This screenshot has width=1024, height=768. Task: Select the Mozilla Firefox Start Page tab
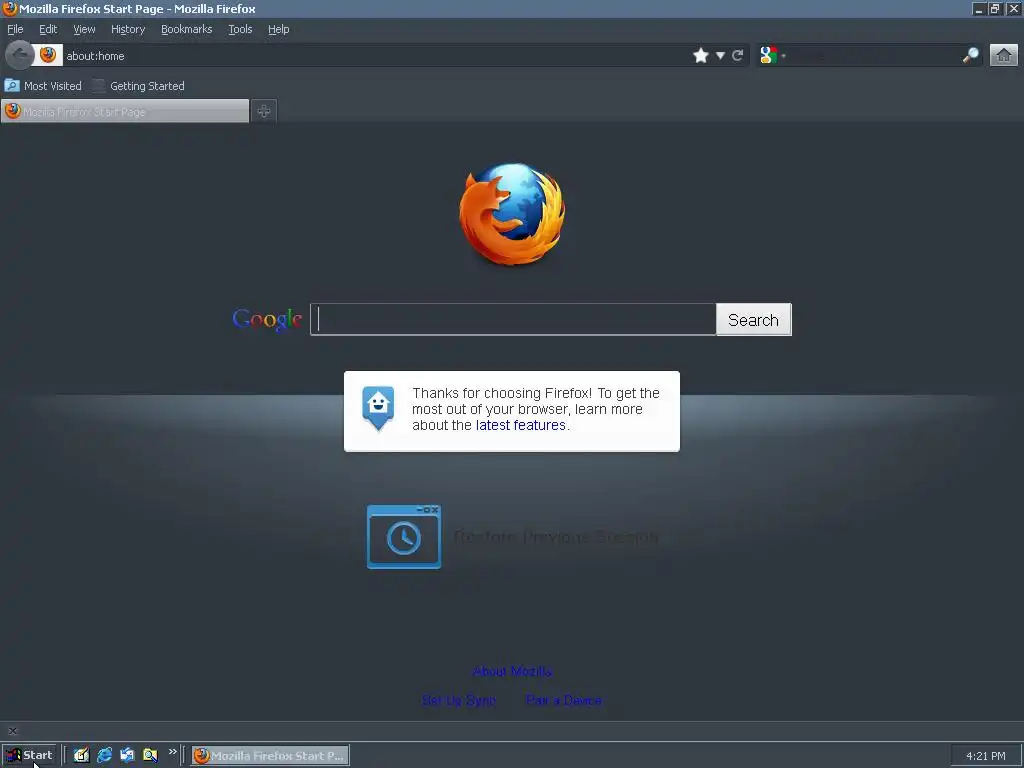tap(125, 111)
